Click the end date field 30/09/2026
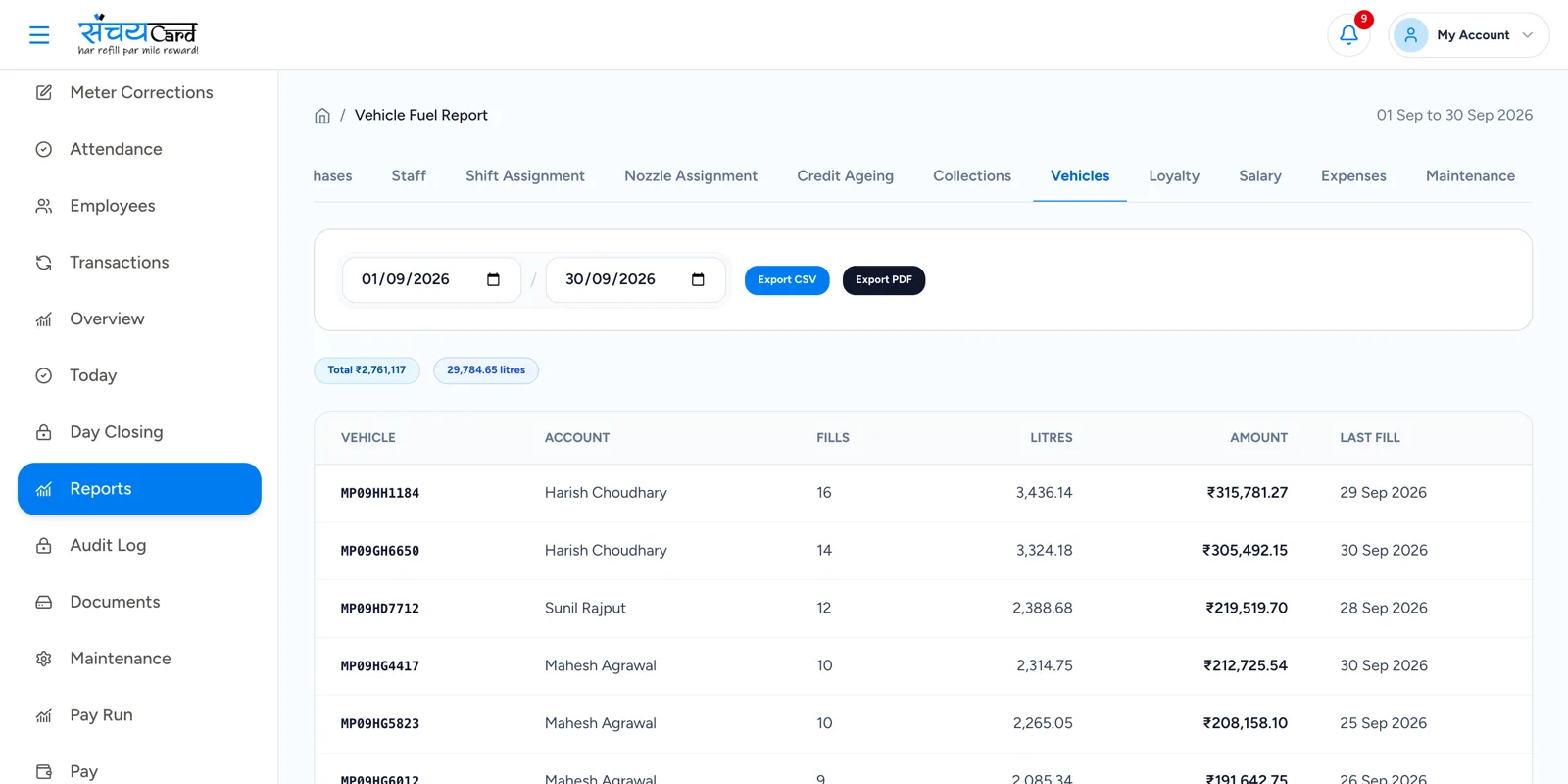The width and height of the screenshot is (1568, 784). point(636,279)
